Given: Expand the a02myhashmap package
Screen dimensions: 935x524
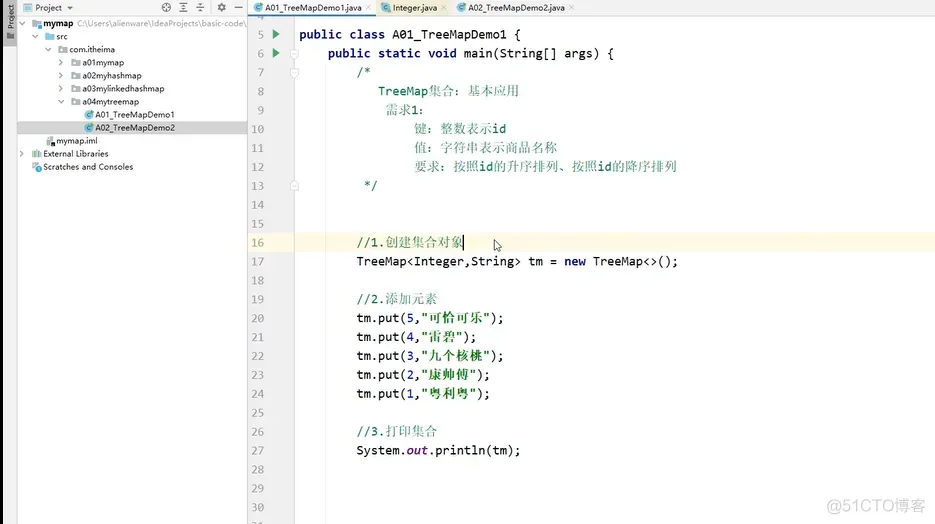Looking at the screenshot, I should 61,76.
